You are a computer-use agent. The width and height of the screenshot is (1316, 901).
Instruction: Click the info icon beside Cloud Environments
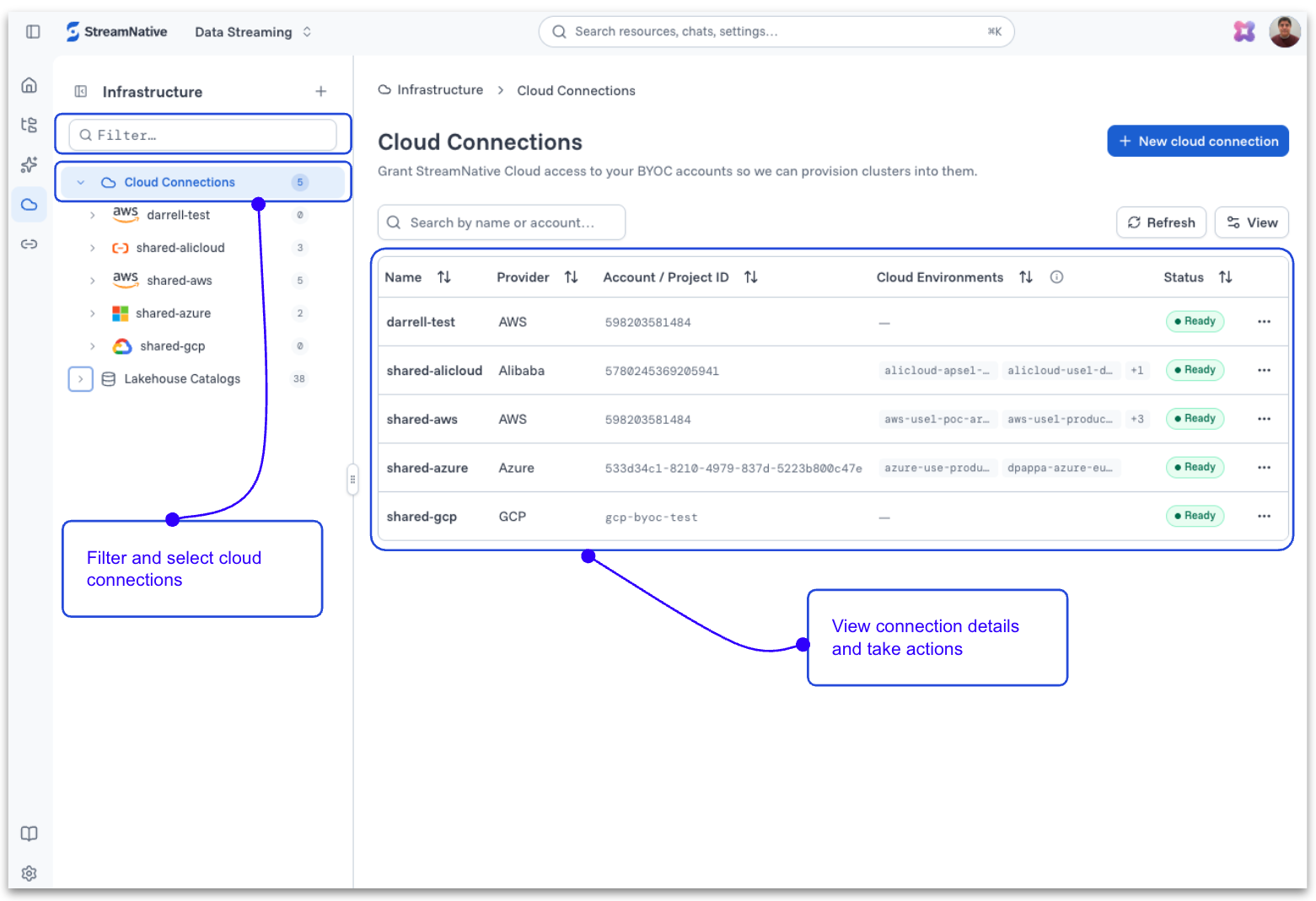tap(1056, 277)
